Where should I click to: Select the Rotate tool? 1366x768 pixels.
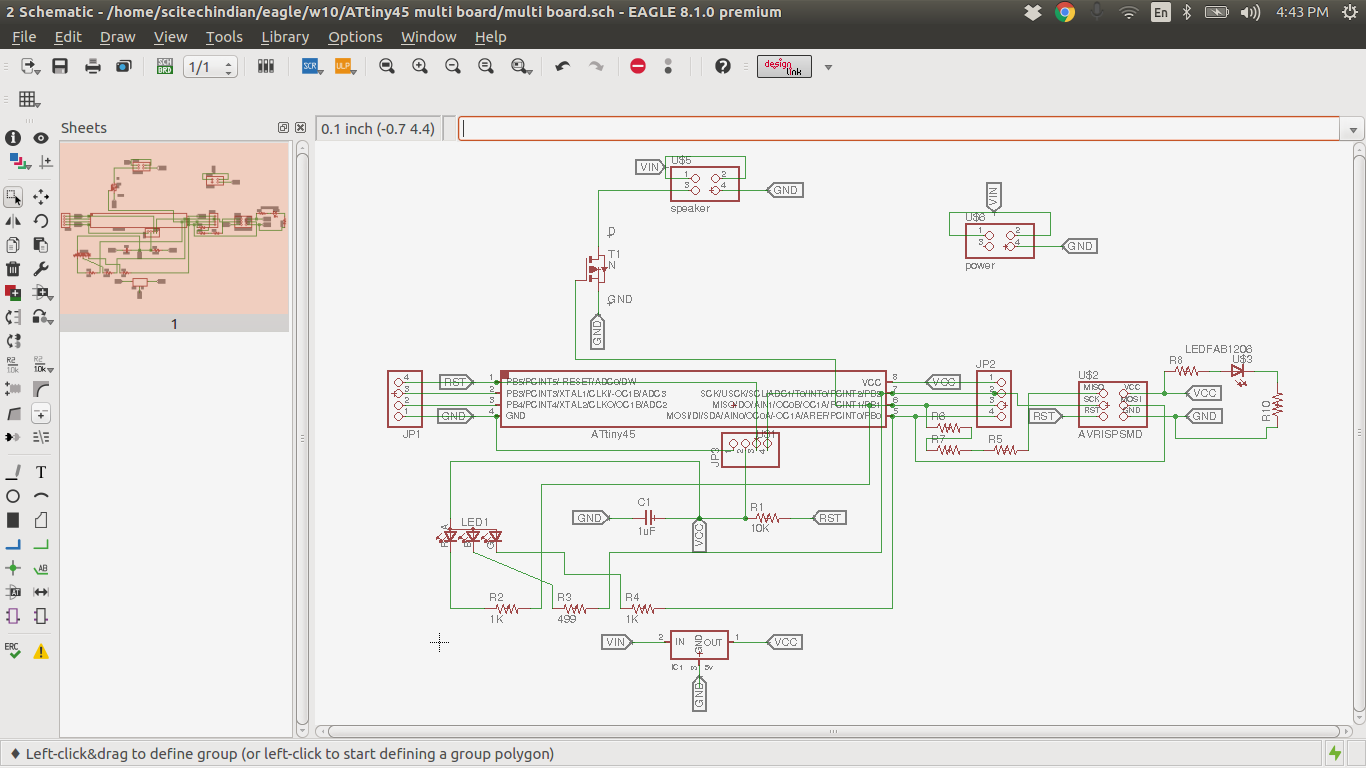pyautogui.click(x=41, y=221)
